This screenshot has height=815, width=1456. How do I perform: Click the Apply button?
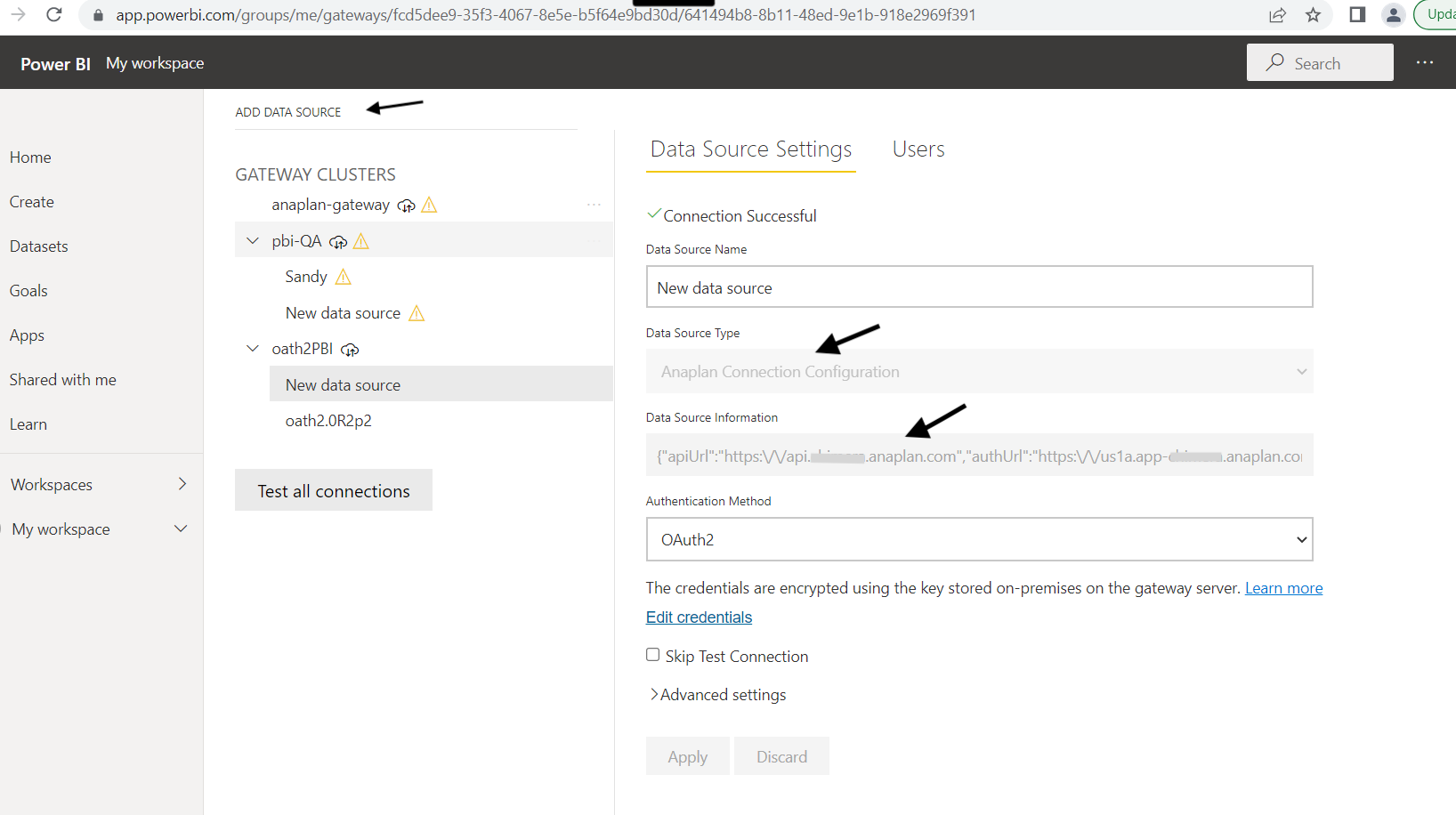click(688, 756)
